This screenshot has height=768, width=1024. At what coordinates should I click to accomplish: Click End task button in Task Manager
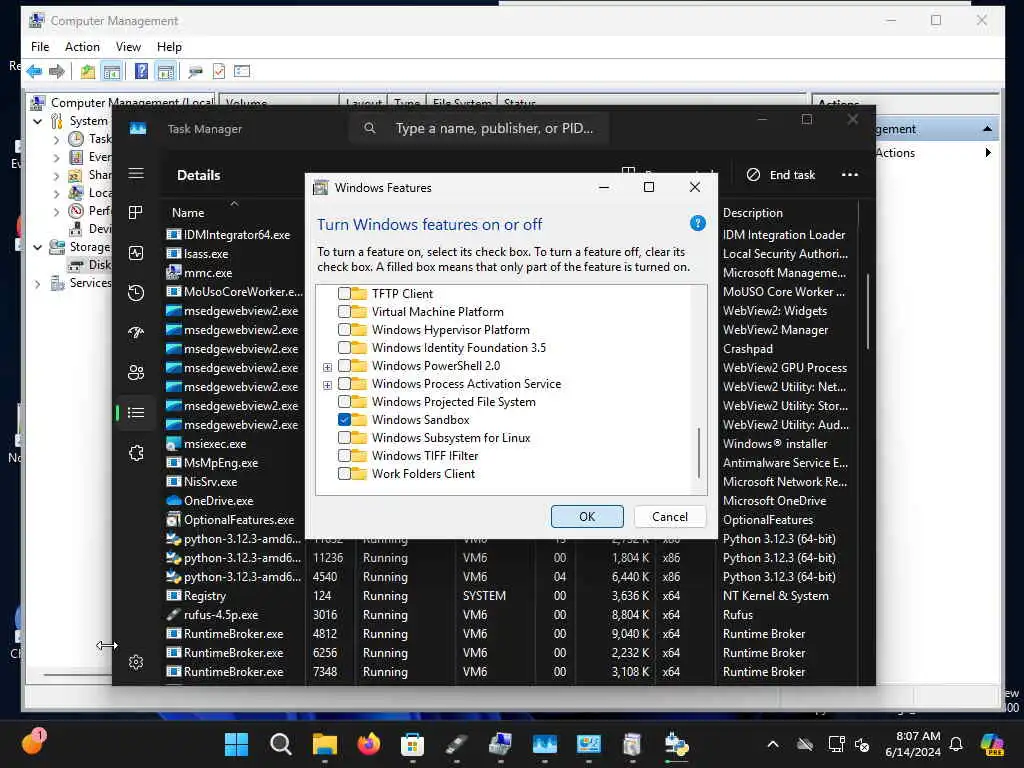[x=781, y=175]
